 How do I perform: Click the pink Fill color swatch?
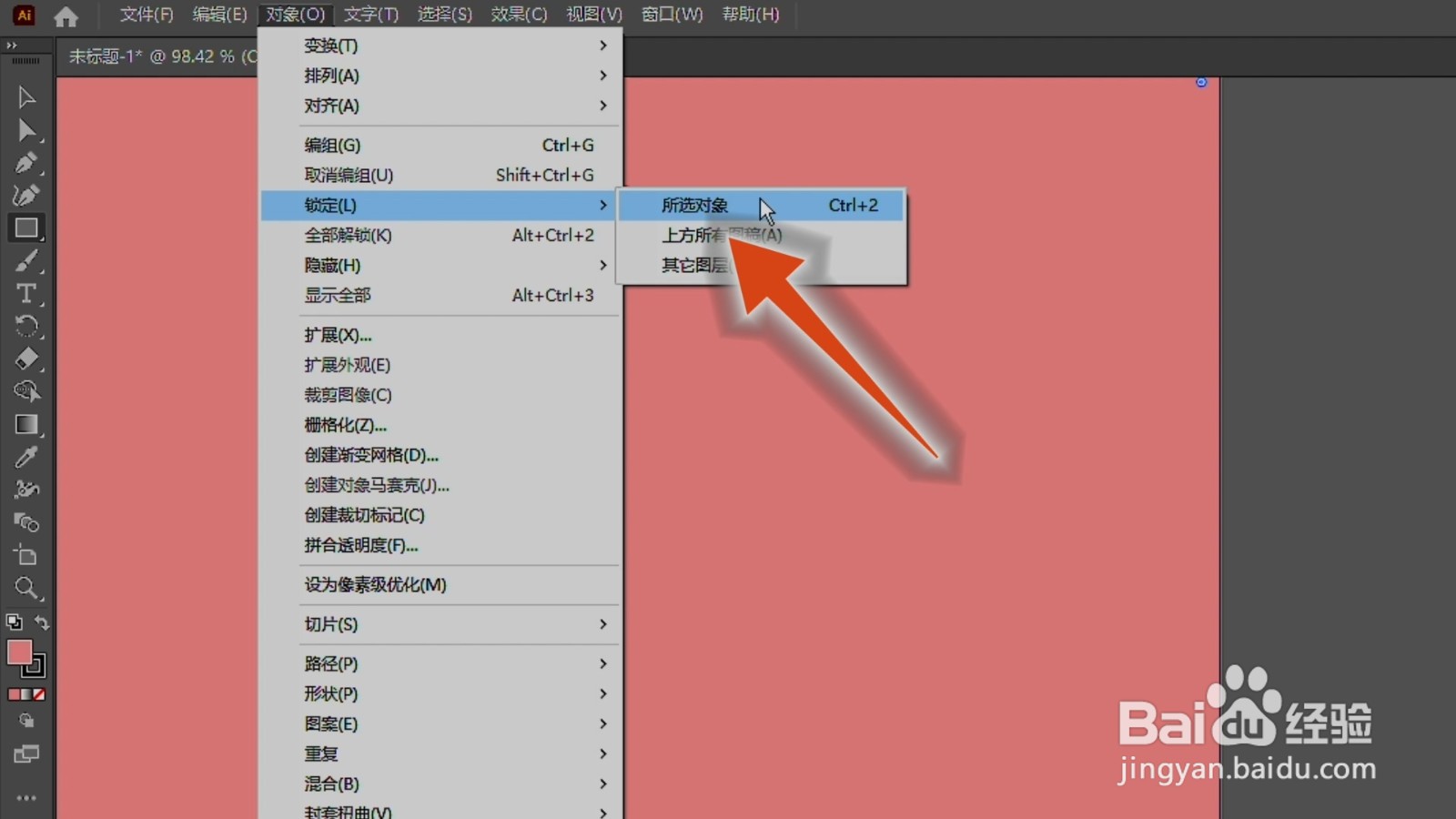(18, 652)
